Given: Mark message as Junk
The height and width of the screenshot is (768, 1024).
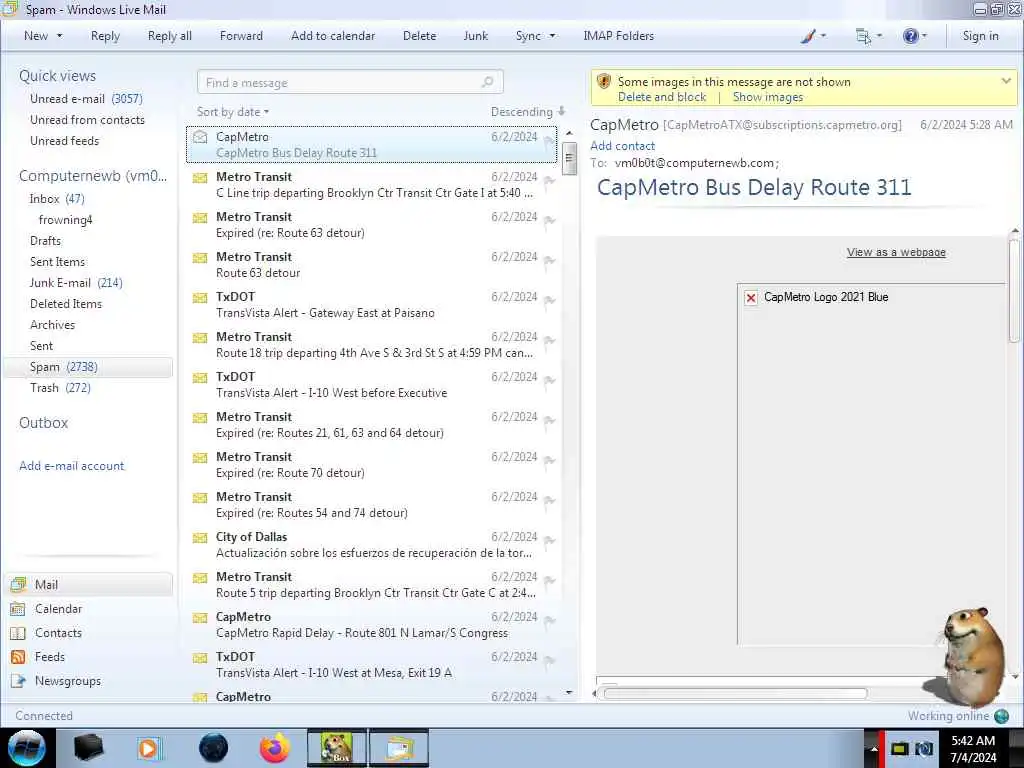Looking at the screenshot, I should click(475, 37).
